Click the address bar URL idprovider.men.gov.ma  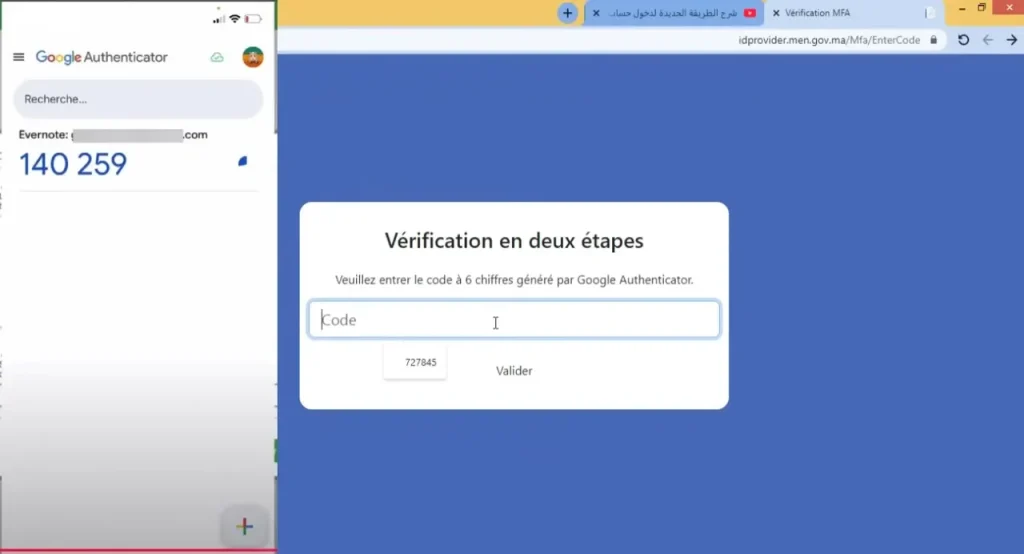829,40
